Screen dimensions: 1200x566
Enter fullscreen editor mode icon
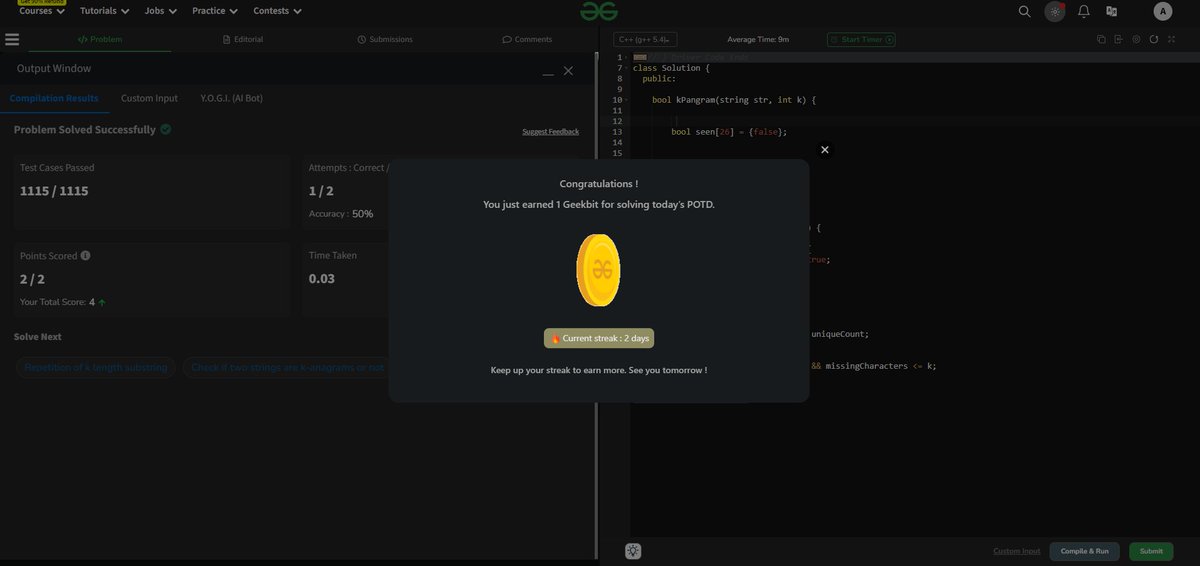1172,39
